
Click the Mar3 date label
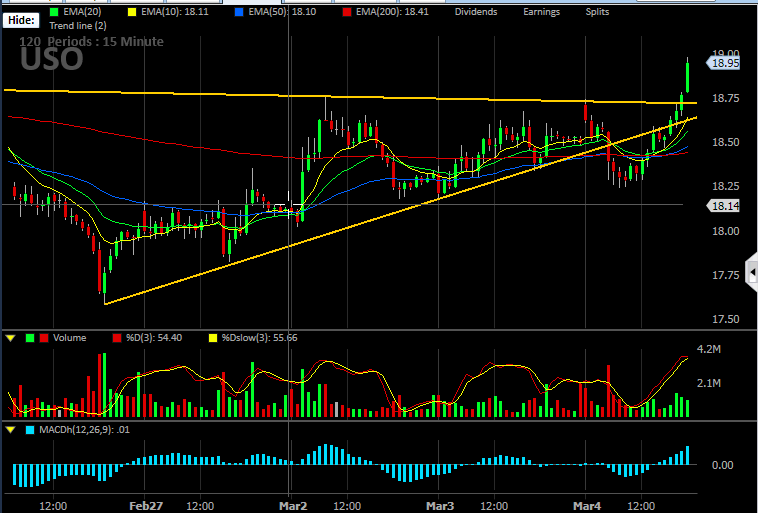(440, 506)
